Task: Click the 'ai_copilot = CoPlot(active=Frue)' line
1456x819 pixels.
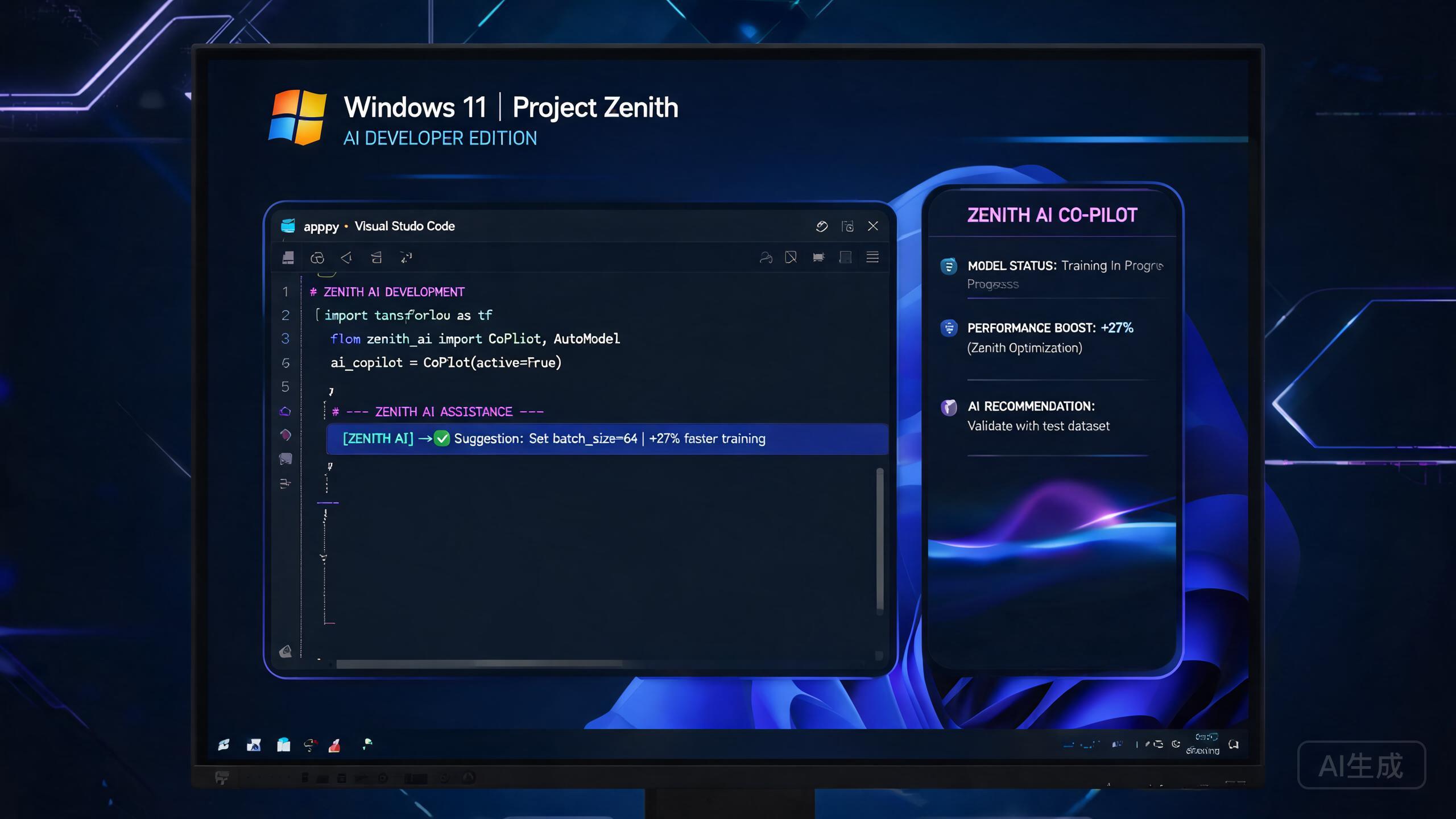Action: 446,363
